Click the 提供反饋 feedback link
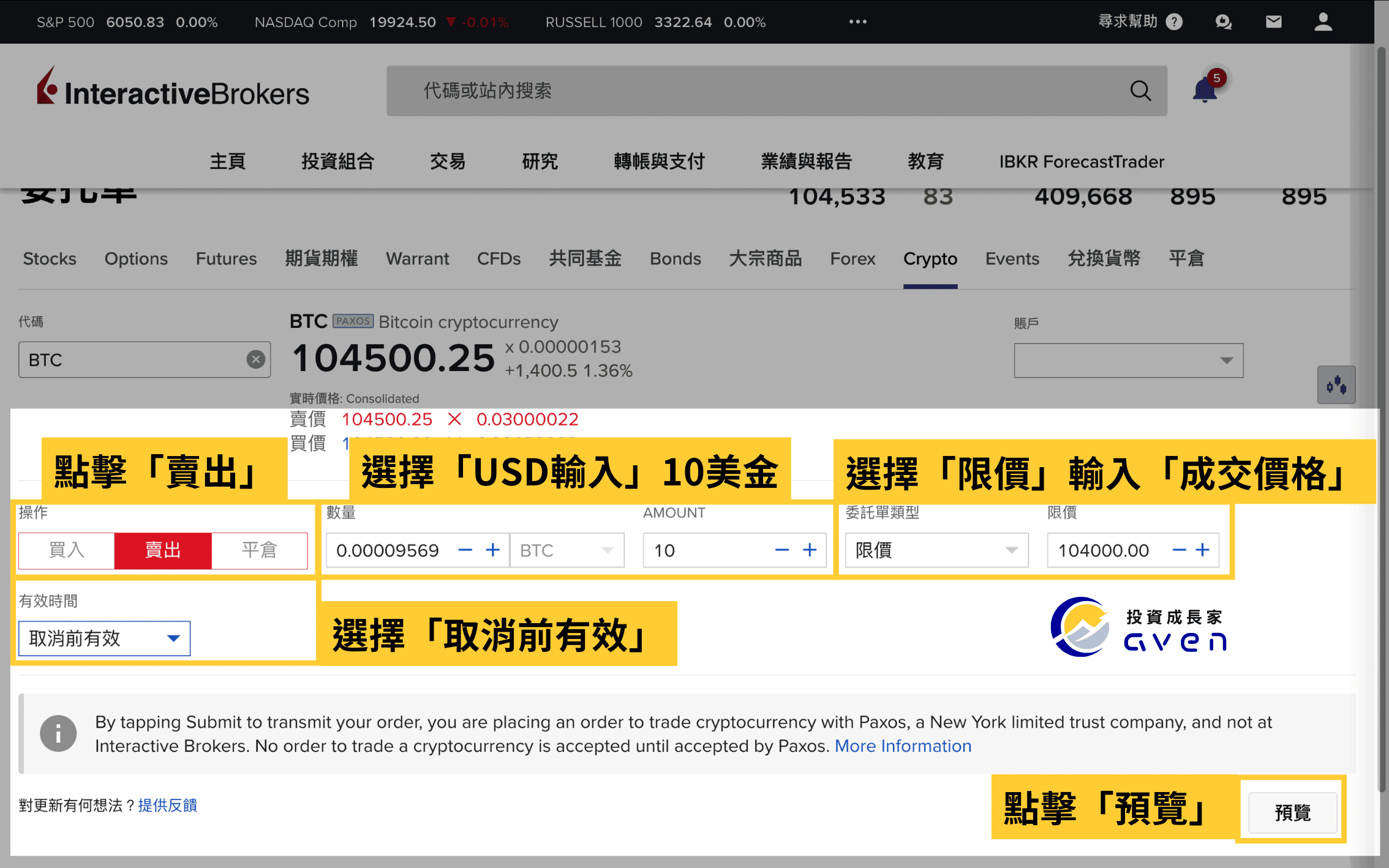The image size is (1389, 868). pyautogui.click(x=168, y=805)
